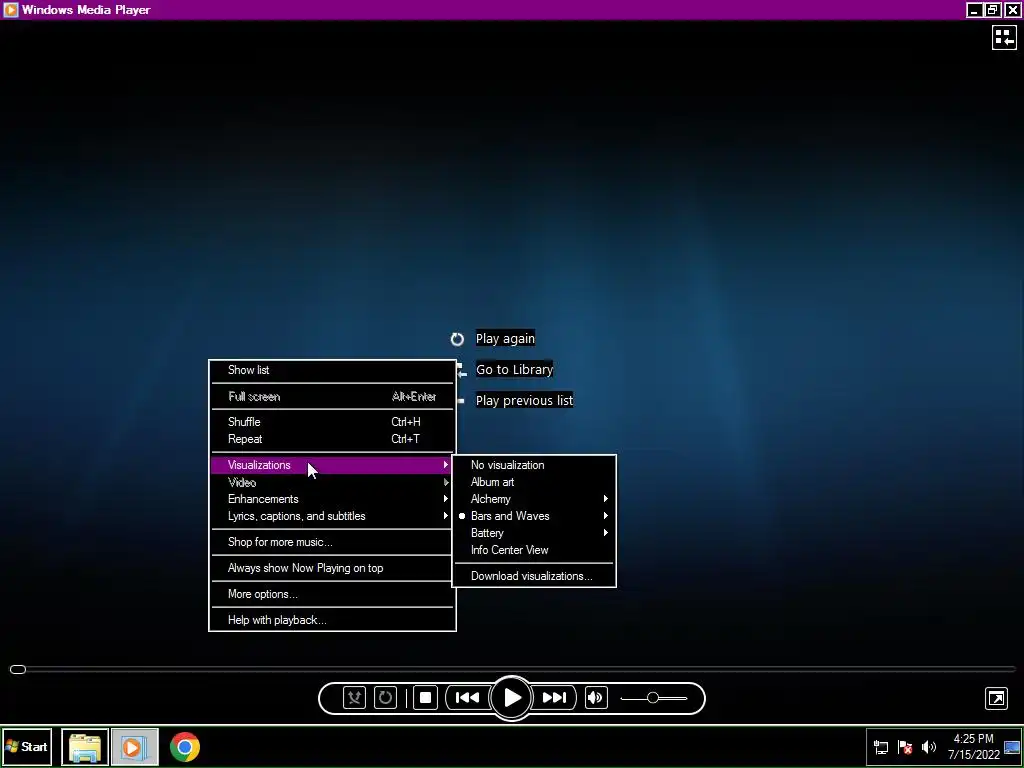Screen dimensions: 1024x768
Task: Click the large Play button
Action: [x=511, y=697]
